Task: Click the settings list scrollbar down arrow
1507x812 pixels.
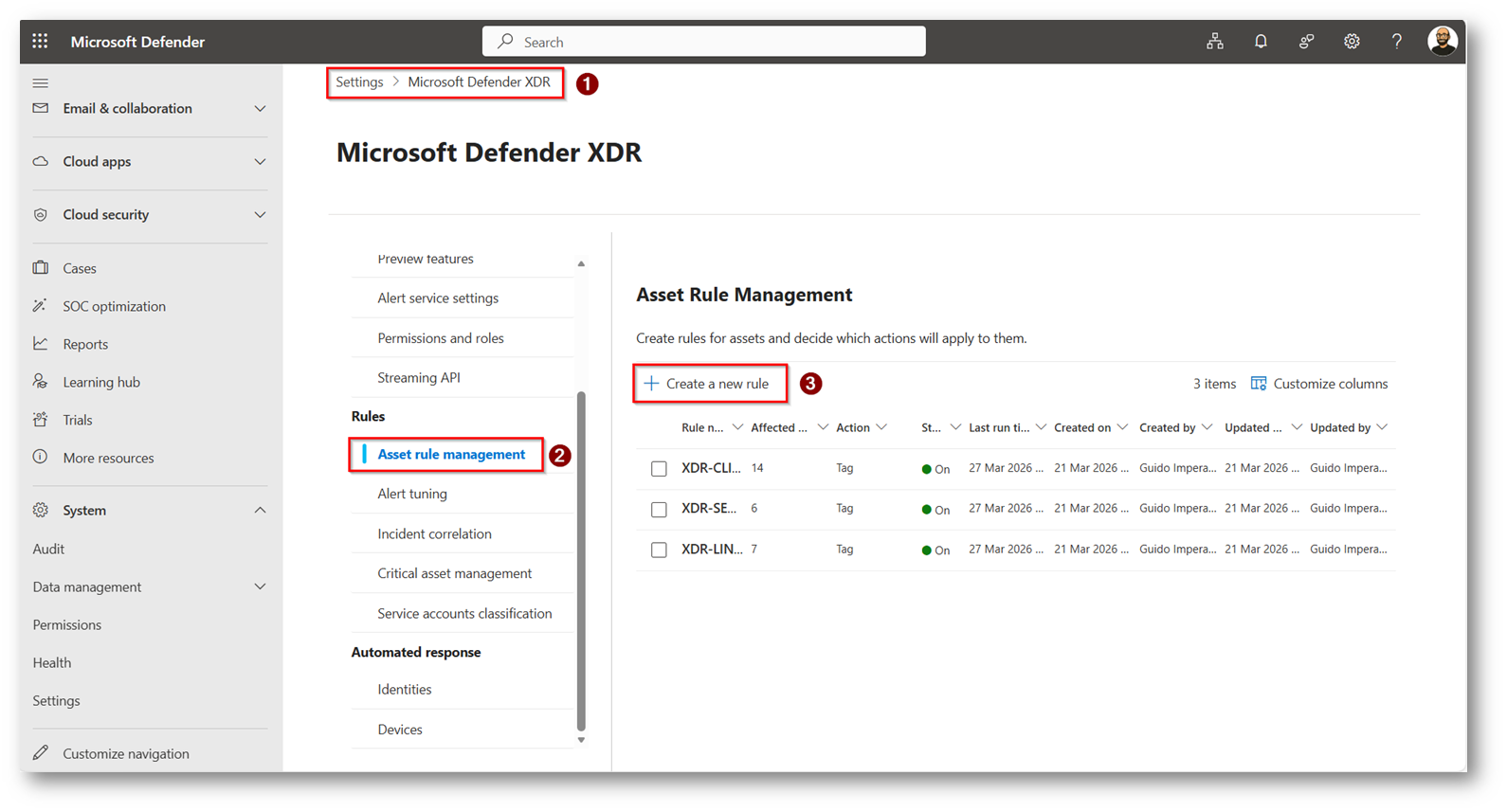Action: pos(581,740)
